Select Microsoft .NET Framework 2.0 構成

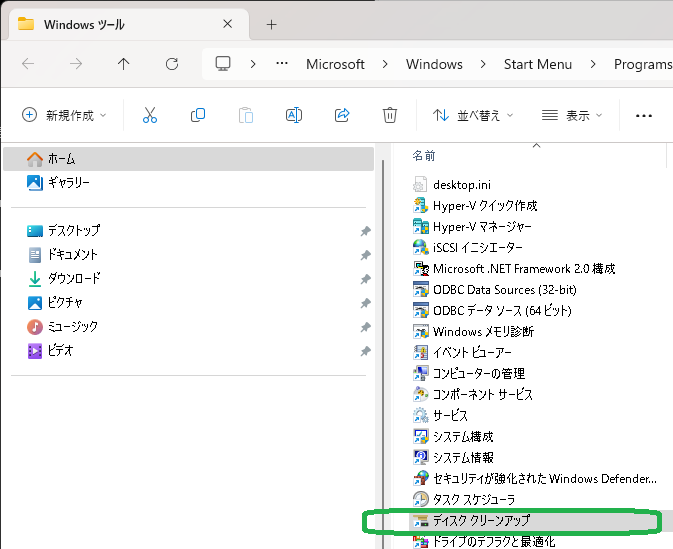click(514, 269)
